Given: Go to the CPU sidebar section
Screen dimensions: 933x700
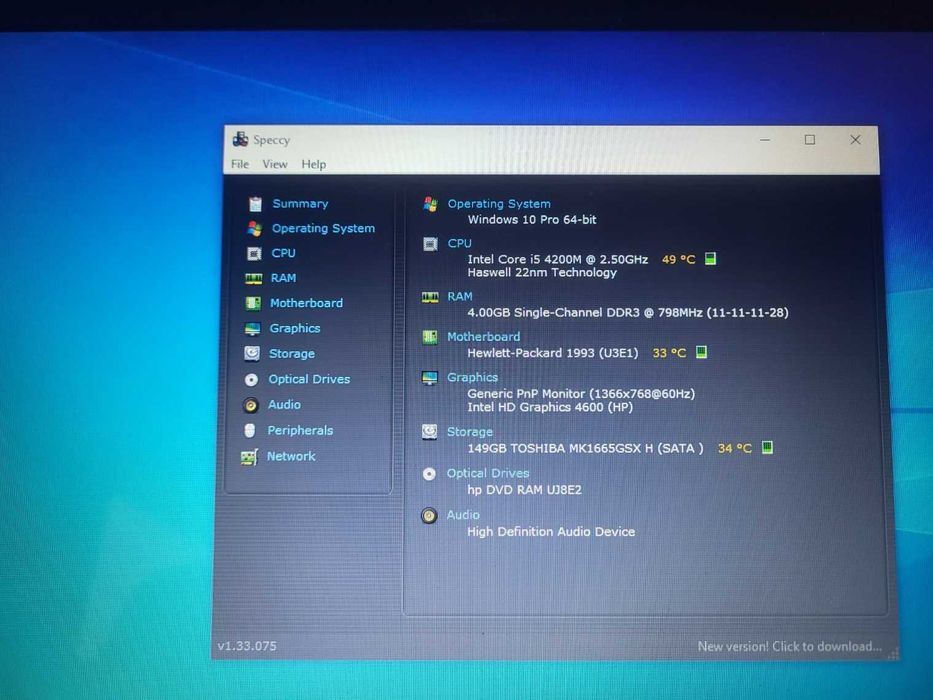Looking at the screenshot, I should tap(283, 253).
